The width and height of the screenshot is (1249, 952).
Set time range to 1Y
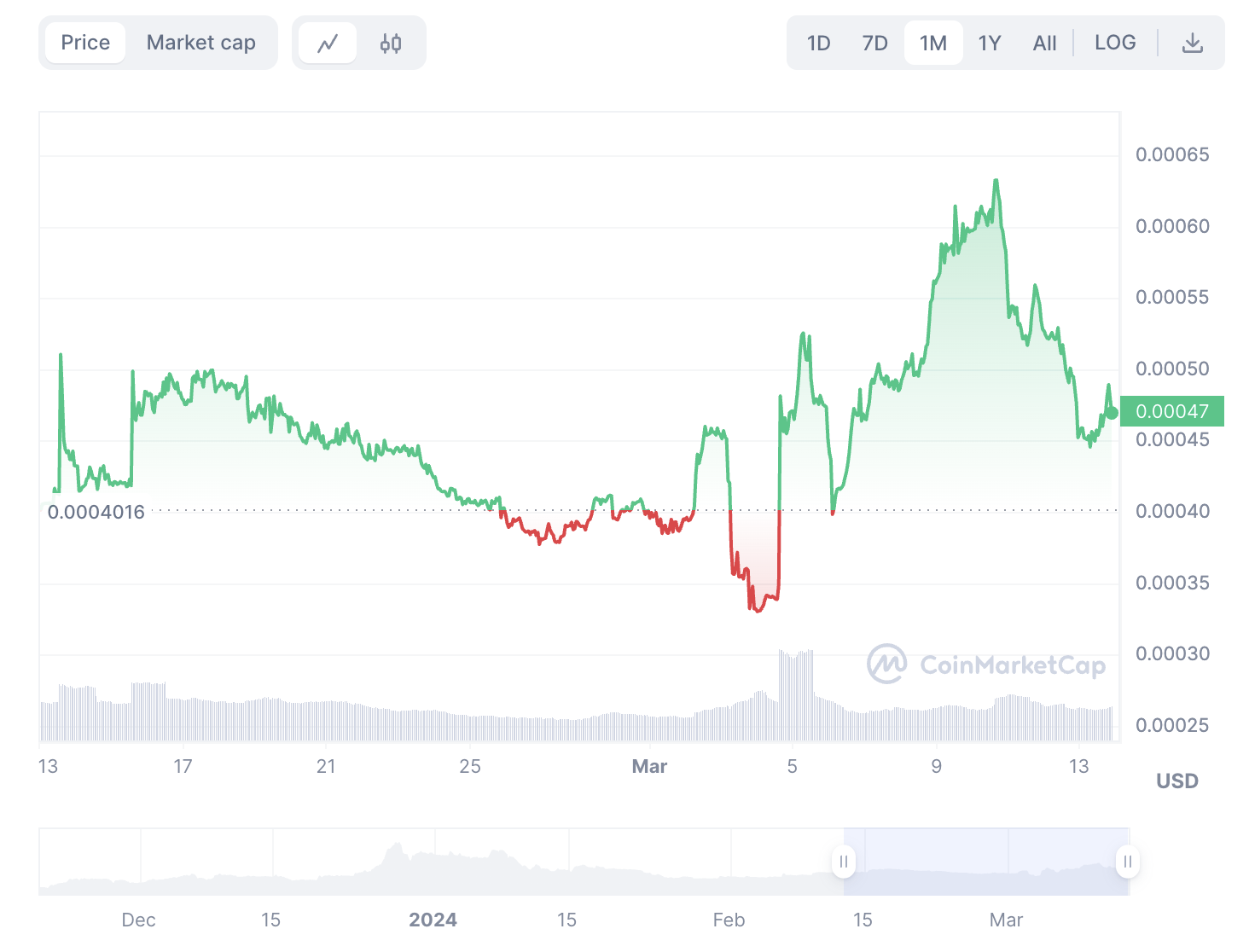pos(990,43)
